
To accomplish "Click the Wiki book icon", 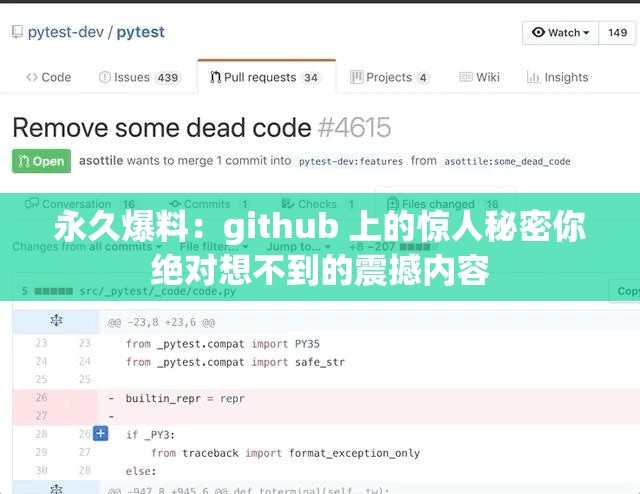I will (x=466, y=77).
